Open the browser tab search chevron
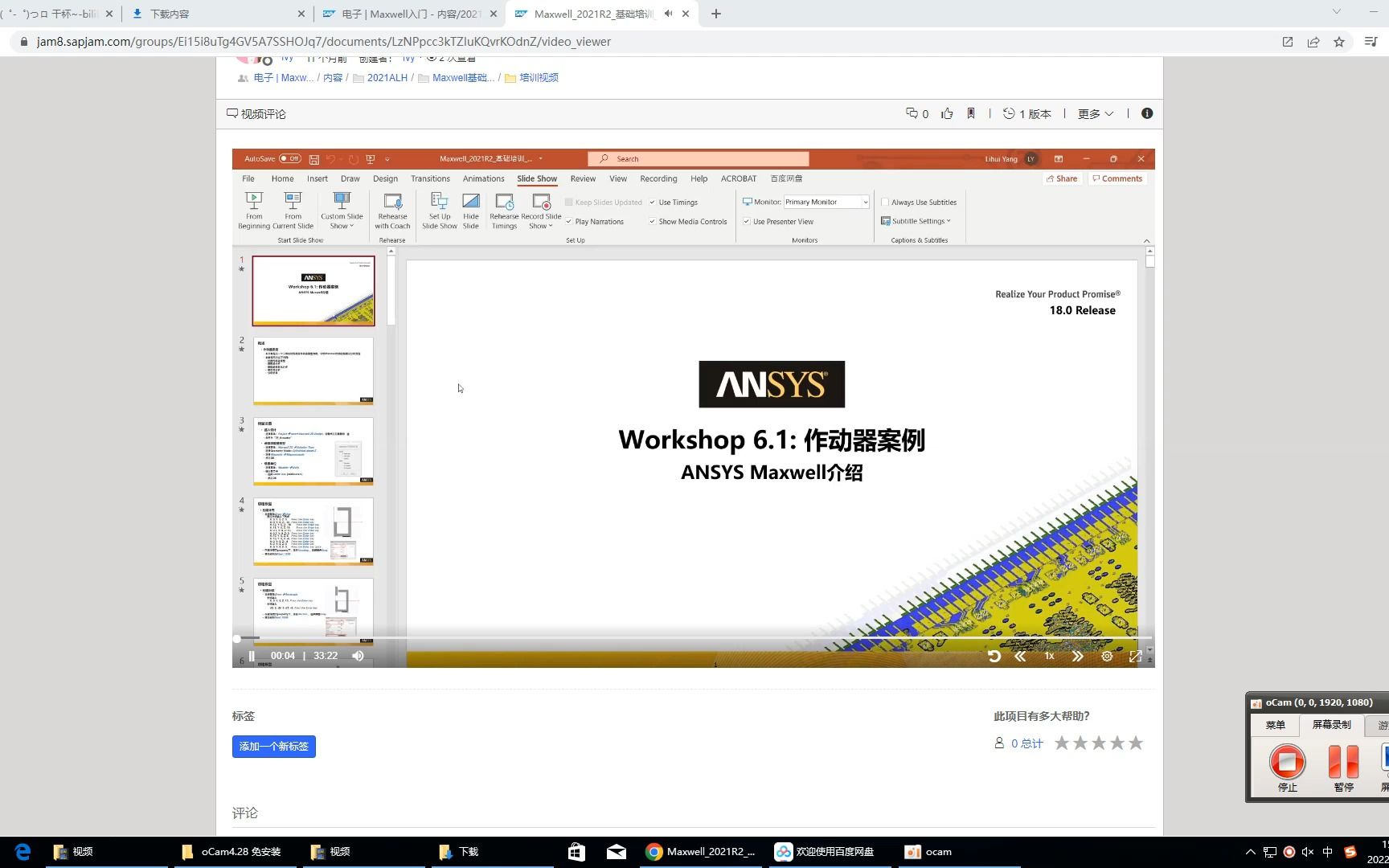The height and width of the screenshot is (868, 1389). click(1337, 11)
